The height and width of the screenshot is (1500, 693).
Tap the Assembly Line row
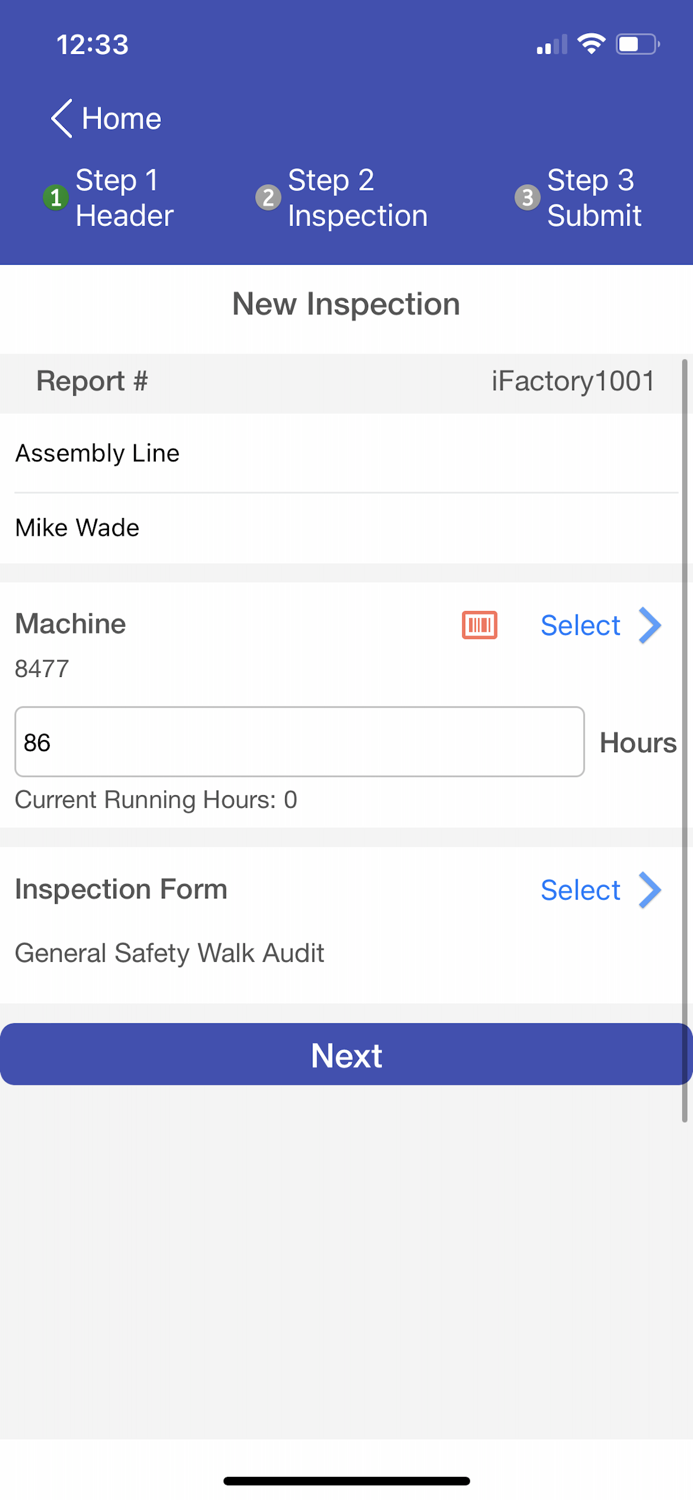[97, 453]
